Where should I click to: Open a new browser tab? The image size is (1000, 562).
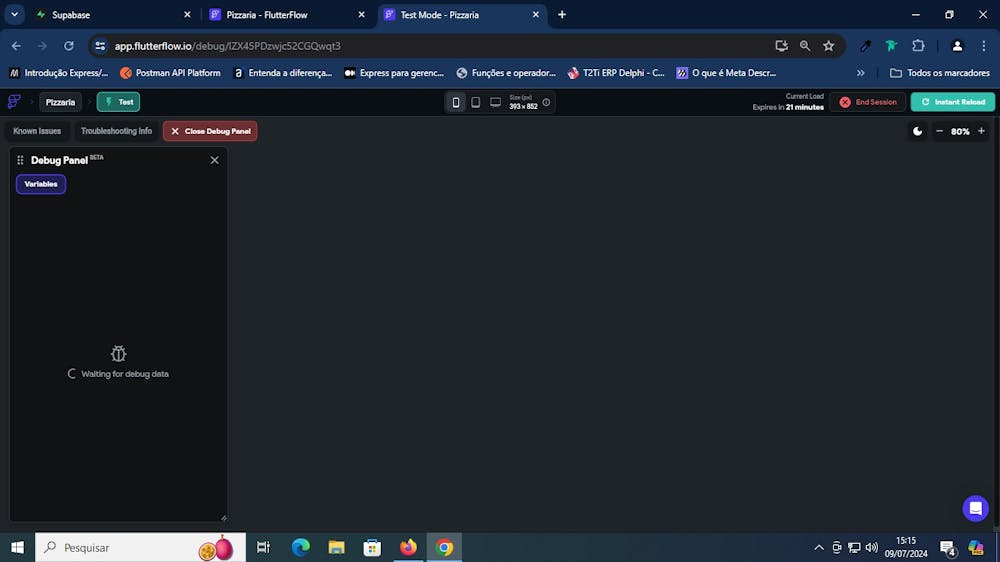tap(562, 15)
